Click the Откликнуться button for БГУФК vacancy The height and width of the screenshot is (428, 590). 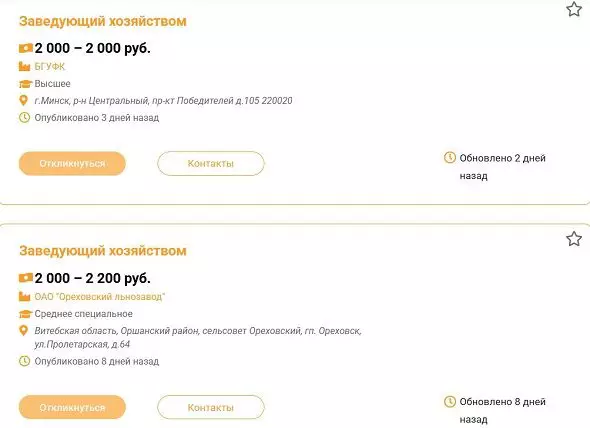(72, 163)
